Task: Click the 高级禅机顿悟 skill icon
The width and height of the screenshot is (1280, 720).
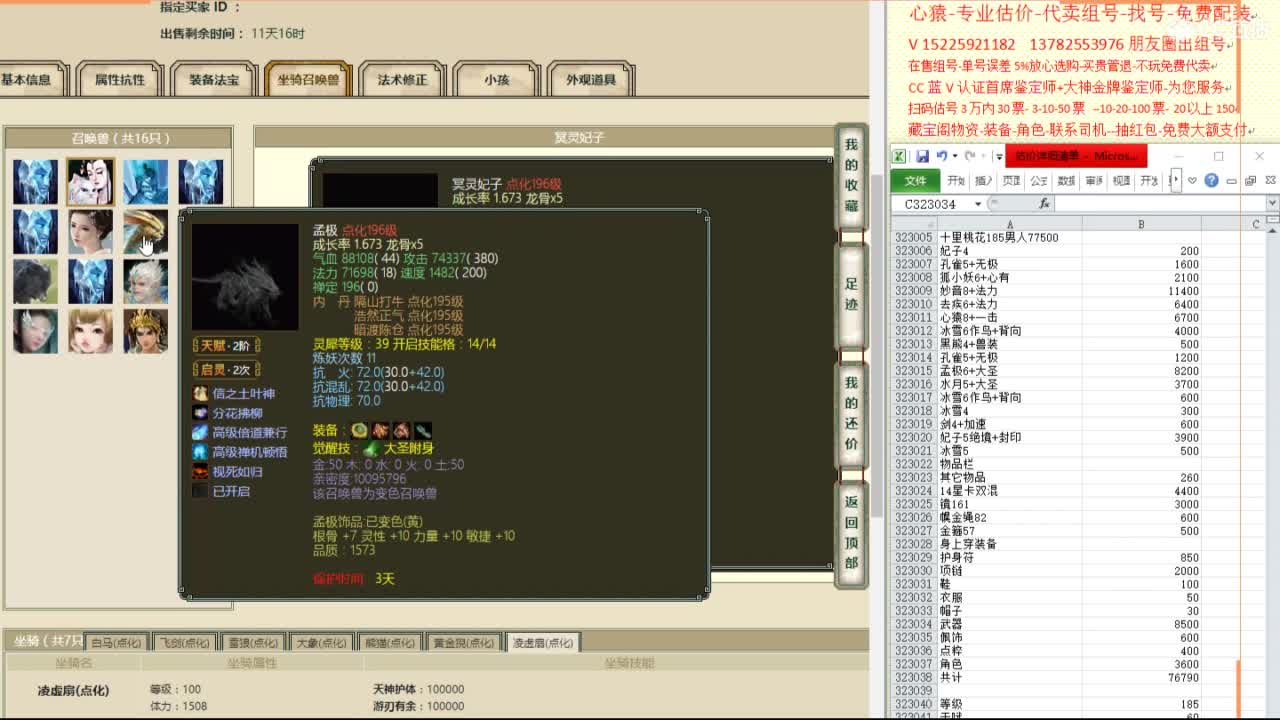Action: coord(200,451)
